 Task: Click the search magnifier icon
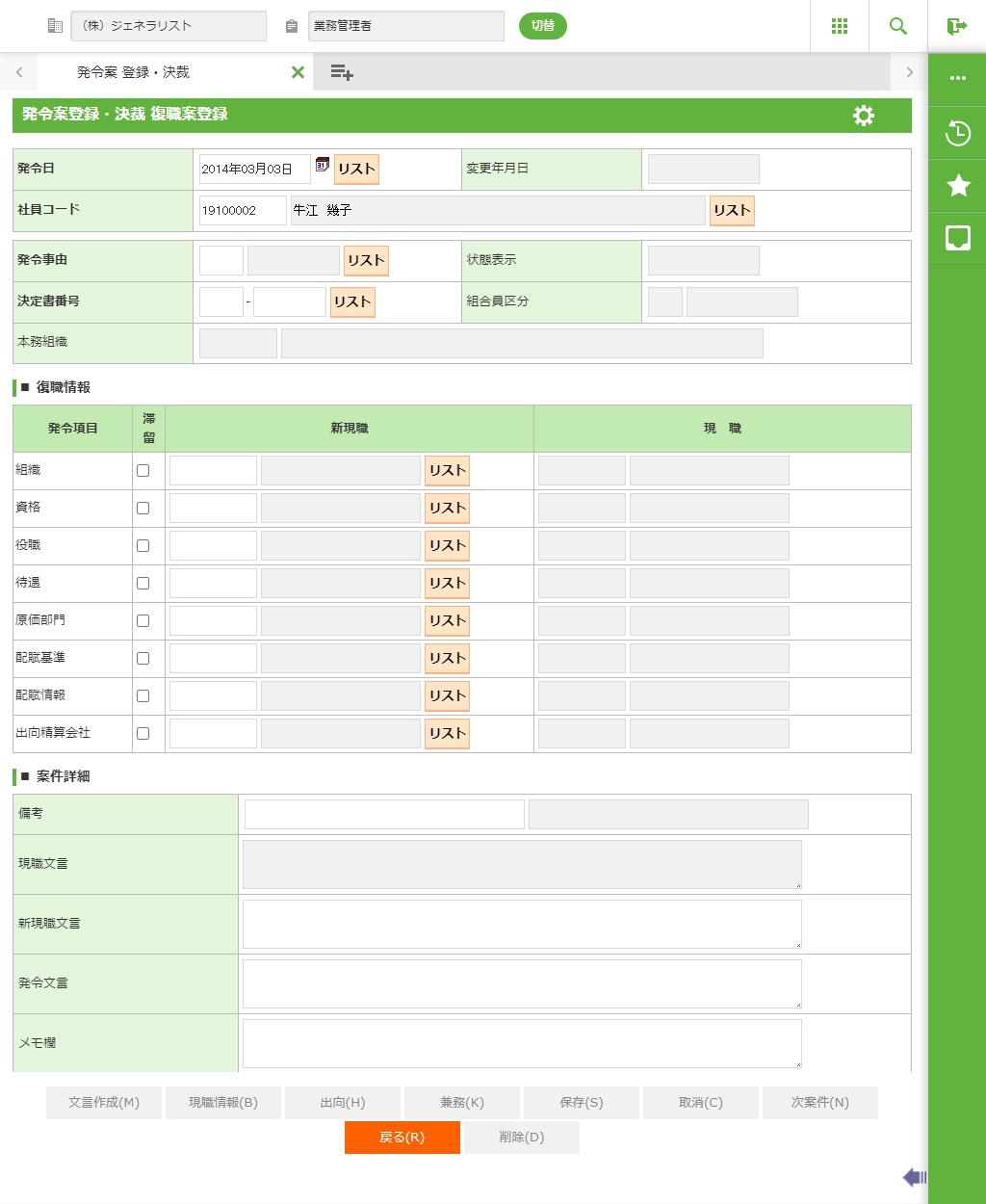point(897,26)
